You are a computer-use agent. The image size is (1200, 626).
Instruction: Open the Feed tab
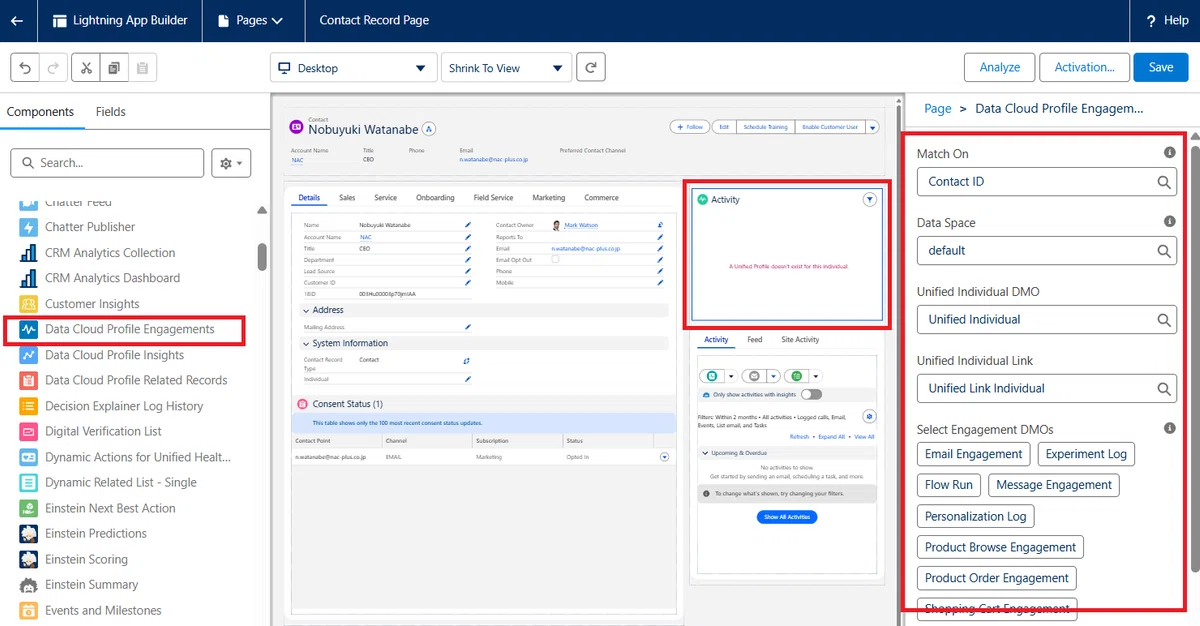[x=755, y=340]
